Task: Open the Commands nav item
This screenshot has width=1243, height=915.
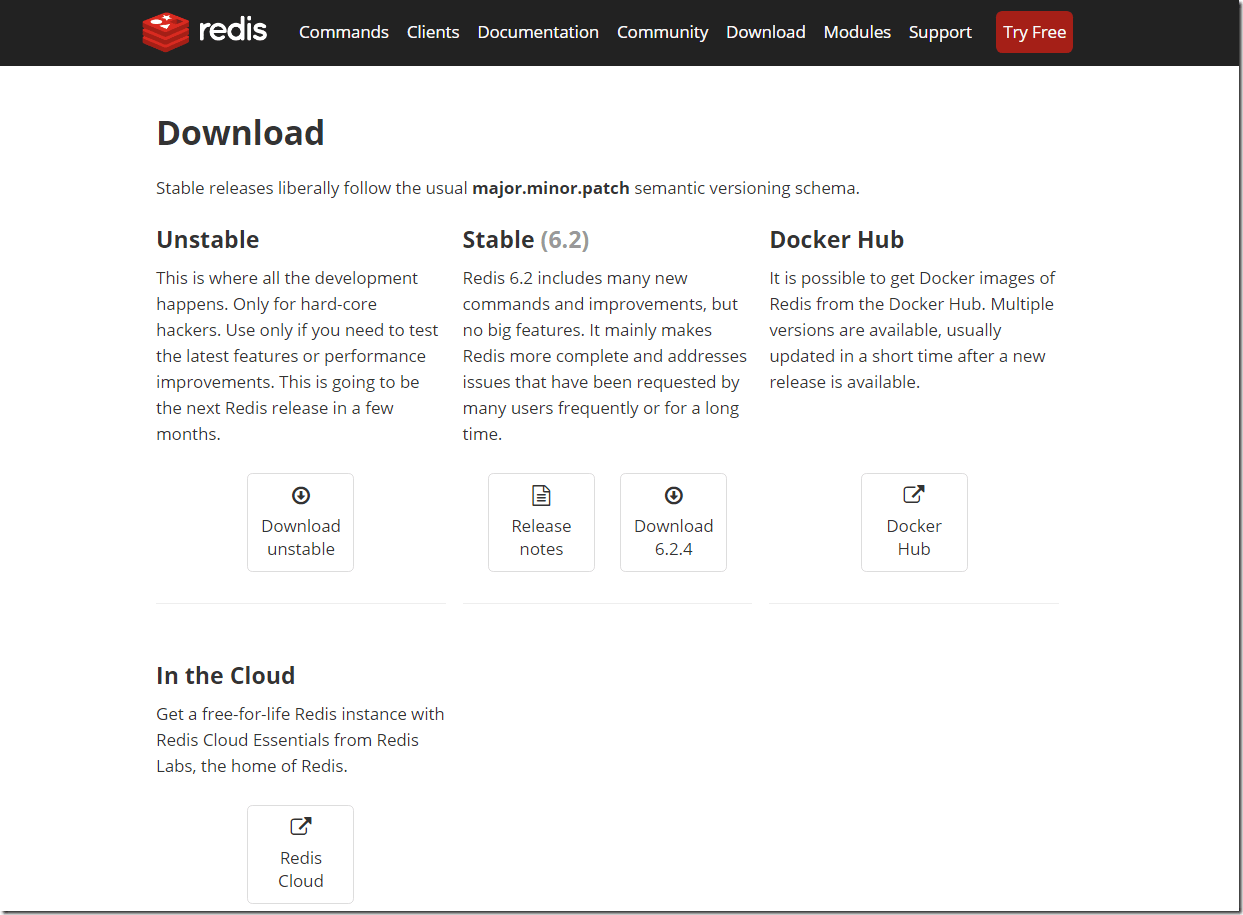Action: (x=344, y=32)
